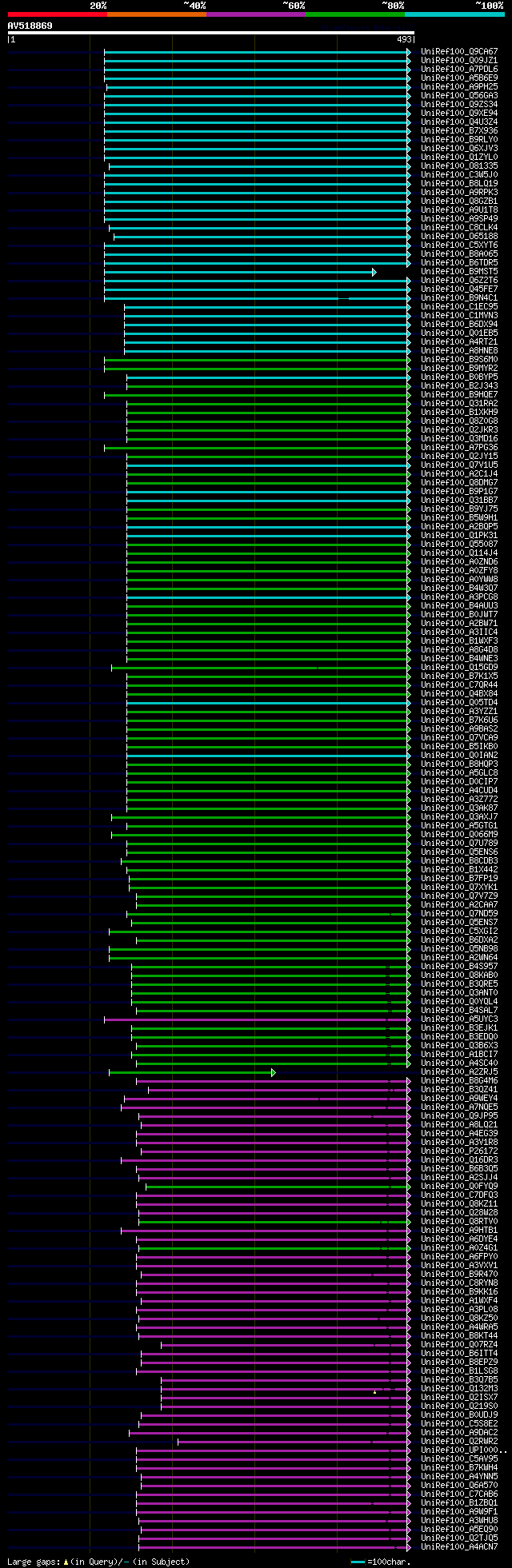Select the UniRef100_A2WN64 label
The width and height of the screenshot is (512, 1568).
click(x=459, y=958)
